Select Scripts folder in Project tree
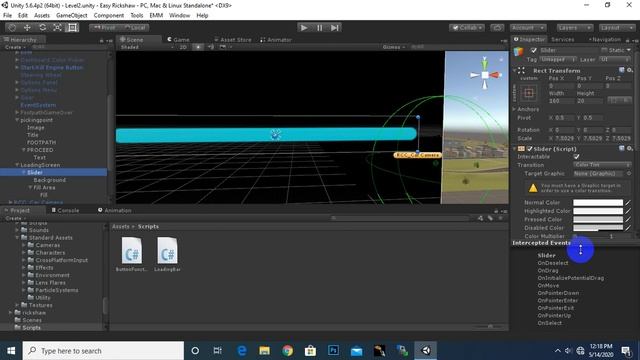Screen dimensions: 640x360 31,328
